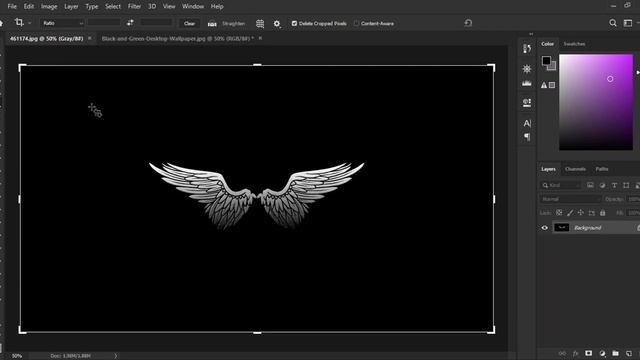
Task: Click the Straighten level icon
Action: tap(212, 24)
